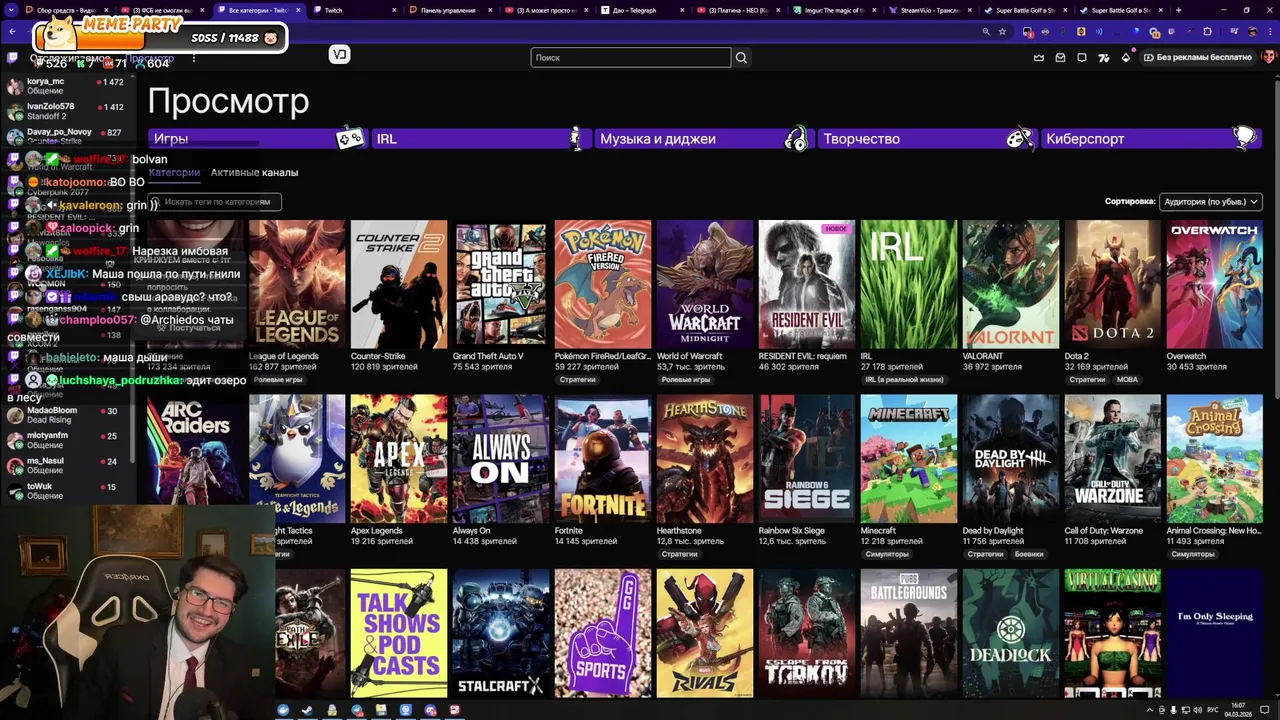Image resolution: width=1280 pixels, height=720 pixels.
Task: Open the Windows notification center icon
Action: pyautogui.click(x=1266, y=710)
